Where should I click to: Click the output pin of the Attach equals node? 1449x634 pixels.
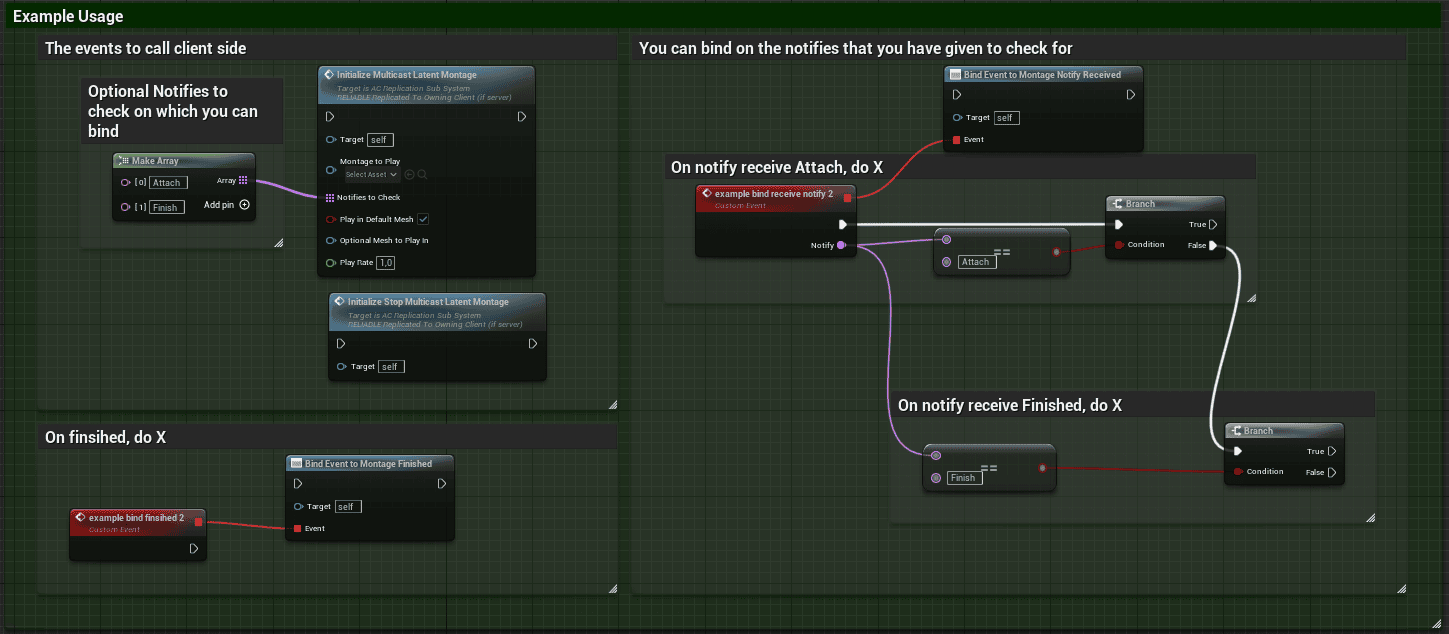coord(1055,252)
